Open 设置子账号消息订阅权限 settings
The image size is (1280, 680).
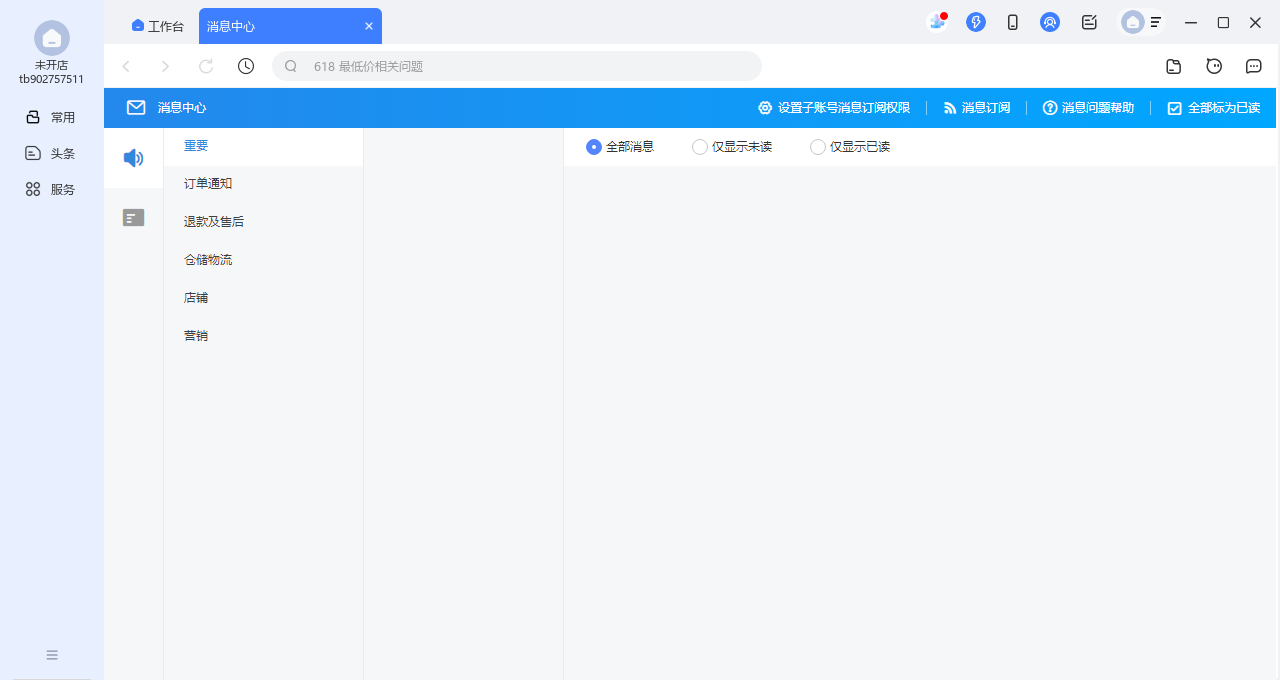pyautogui.click(x=834, y=108)
